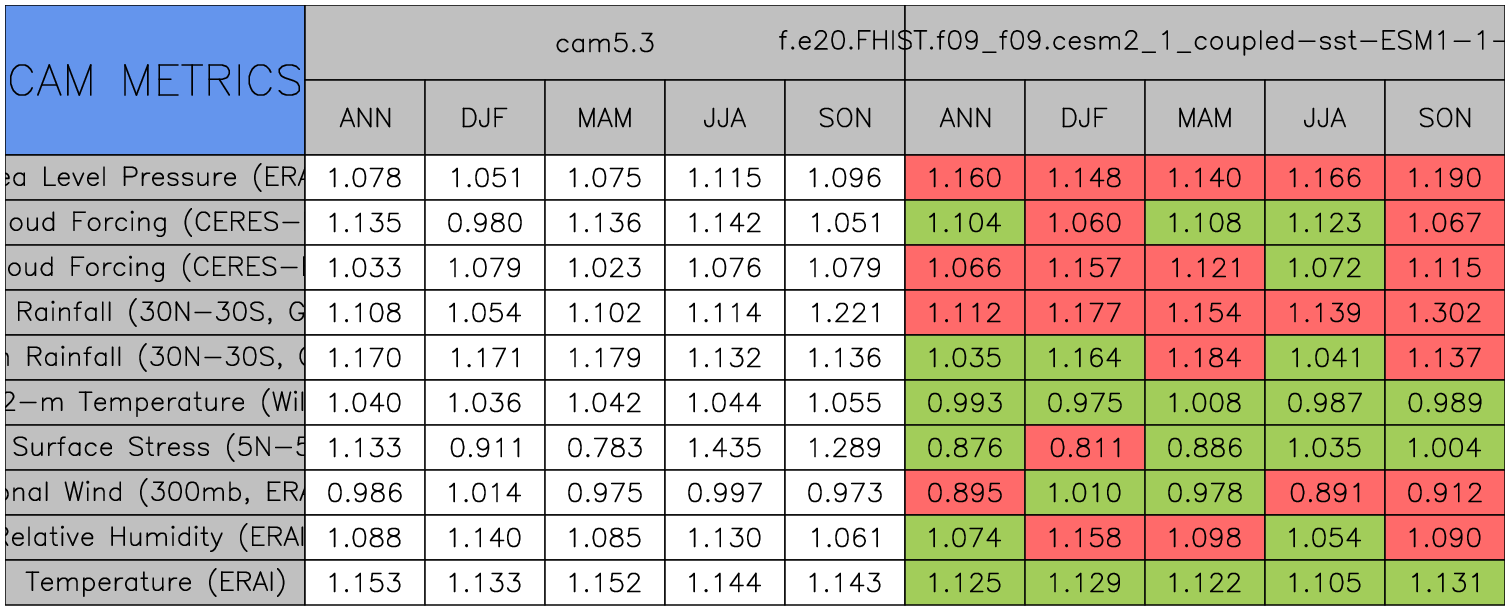Click the green cell with value 0.975
Image resolution: width=1510 pixels, height=611 pixels.
[x=1085, y=403]
